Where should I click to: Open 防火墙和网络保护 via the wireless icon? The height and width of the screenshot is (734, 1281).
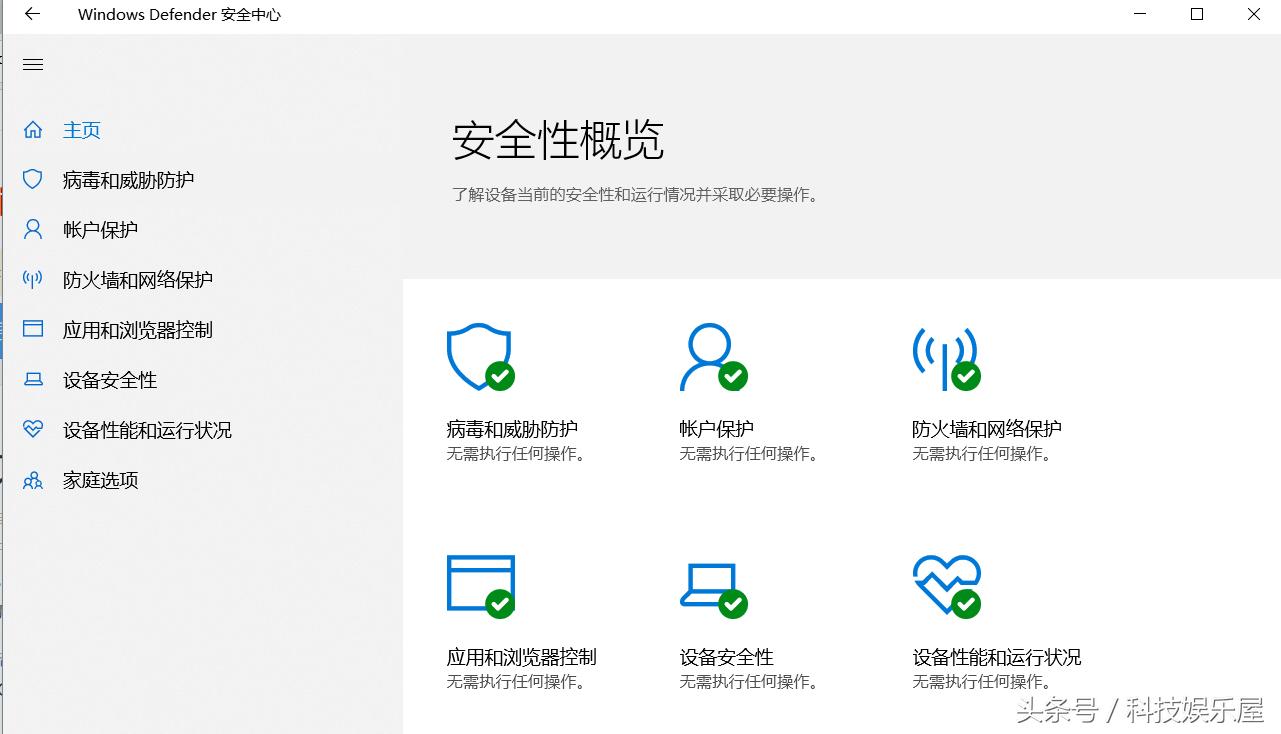tap(34, 279)
